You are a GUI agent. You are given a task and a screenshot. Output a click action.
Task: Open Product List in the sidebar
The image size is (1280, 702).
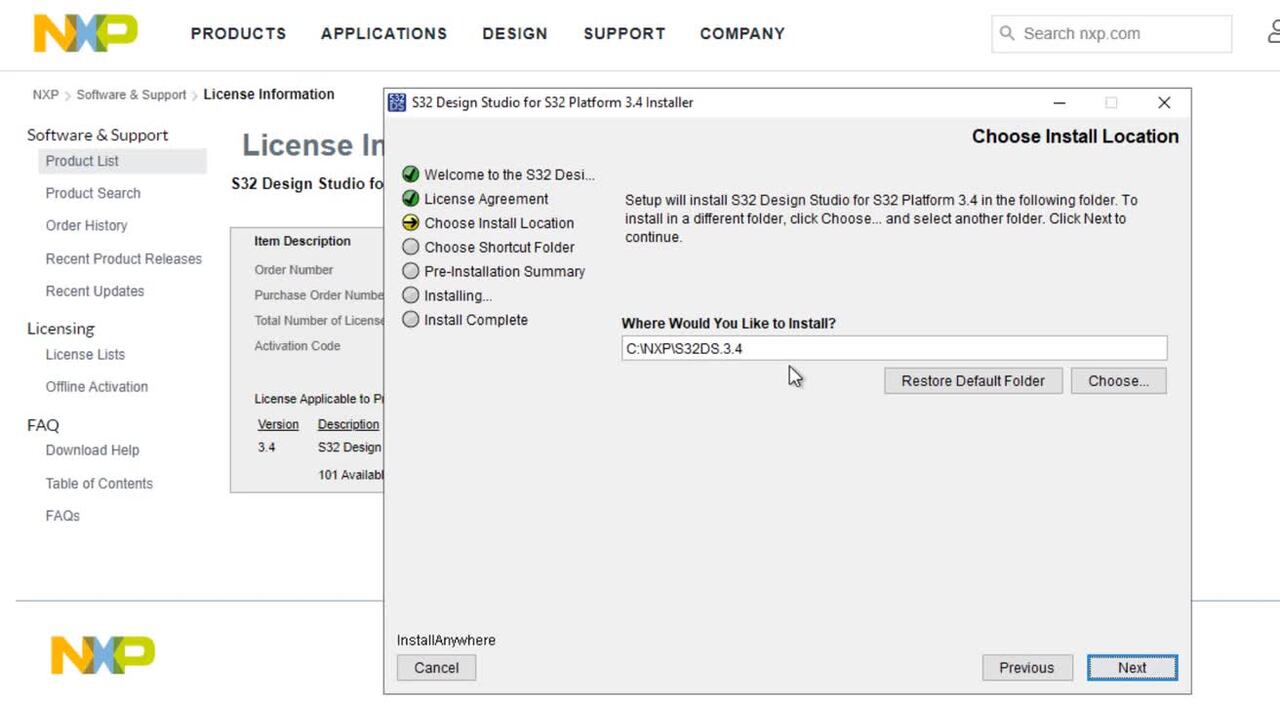[82, 161]
